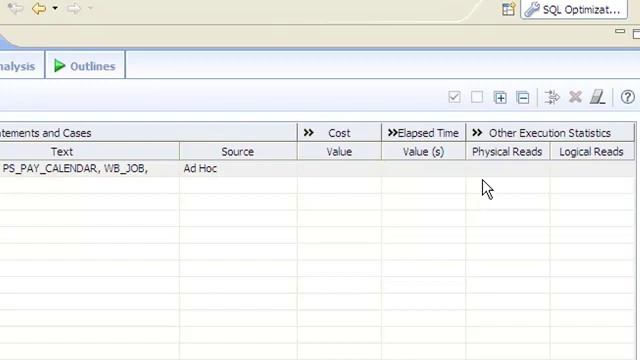Click the eraser clear toolbar icon
640x360 pixels.
tap(598, 97)
